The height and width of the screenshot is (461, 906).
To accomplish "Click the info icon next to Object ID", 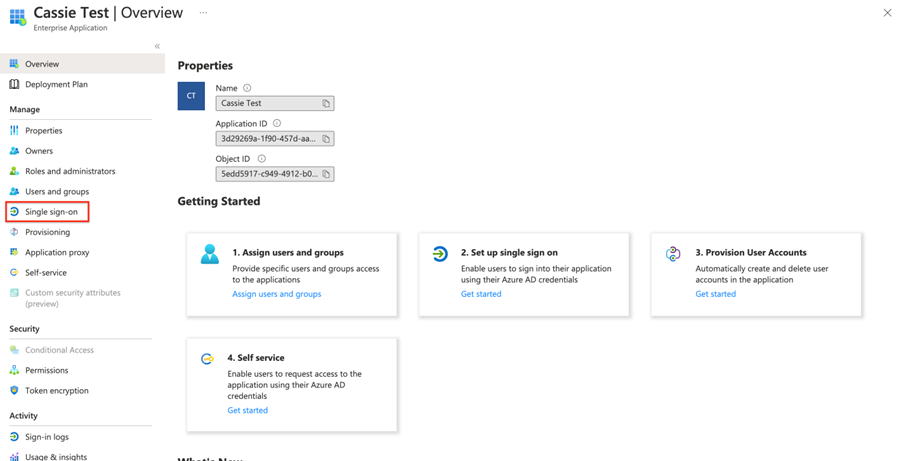I will pyautogui.click(x=262, y=159).
